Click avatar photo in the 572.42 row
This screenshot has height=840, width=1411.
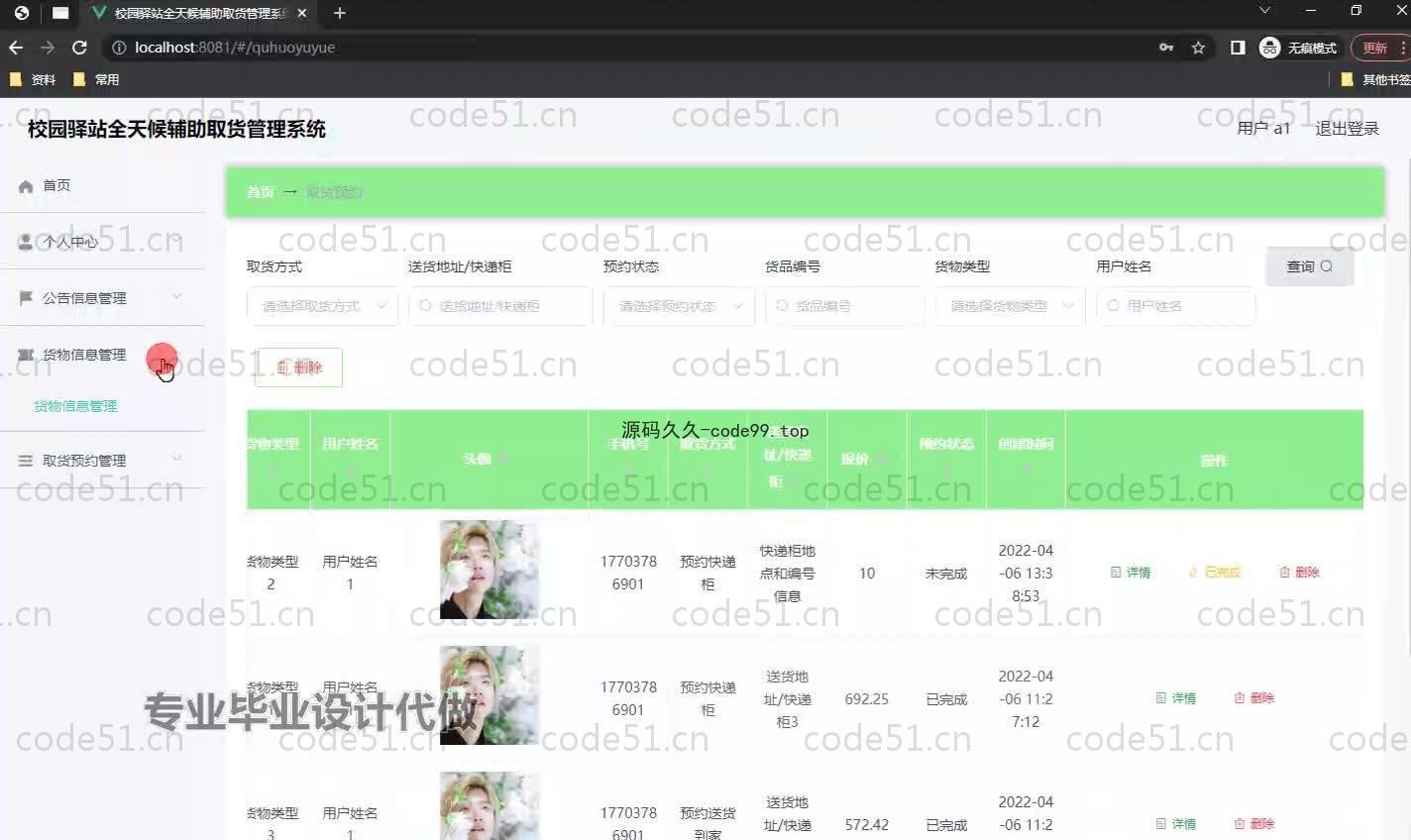click(489, 806)
